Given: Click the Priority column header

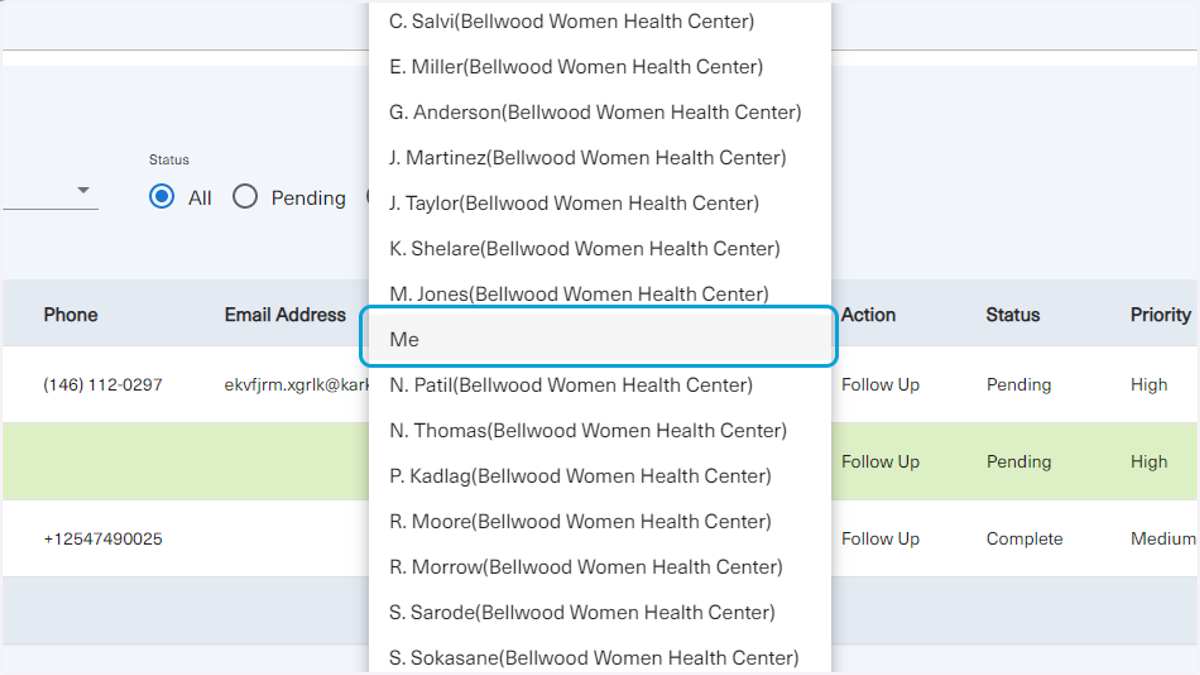Looking at the screenshot, I should click(x=1161, y=315).
